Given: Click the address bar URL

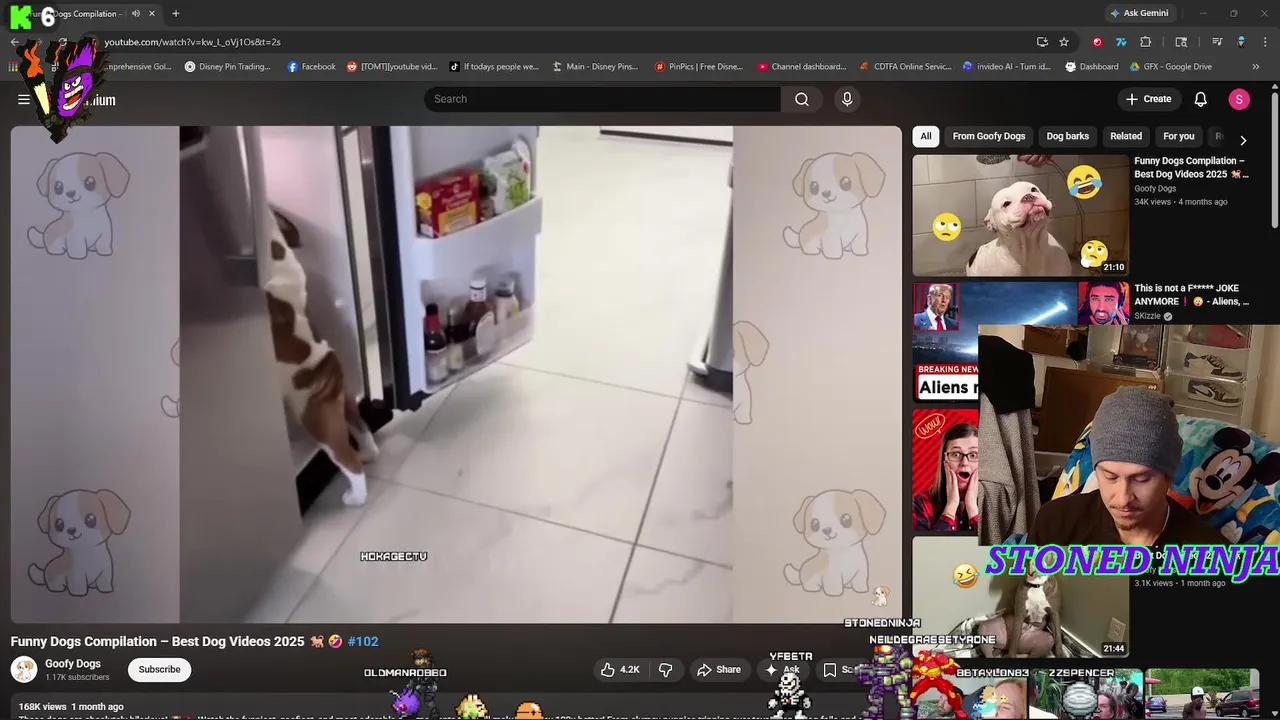Looking at the screenshot, I should [x=192, y=42].
